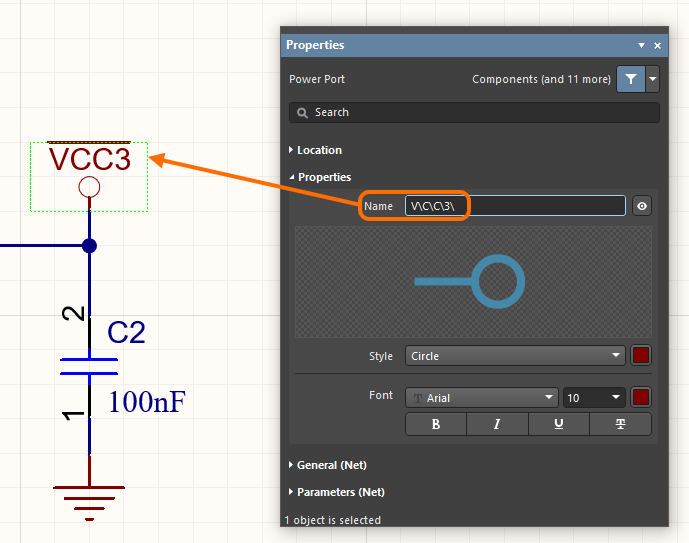The height and width of the screenshot is (543, 689).
Task: Expand the Parameters (Net) section
Action: (x=340, y=492)
